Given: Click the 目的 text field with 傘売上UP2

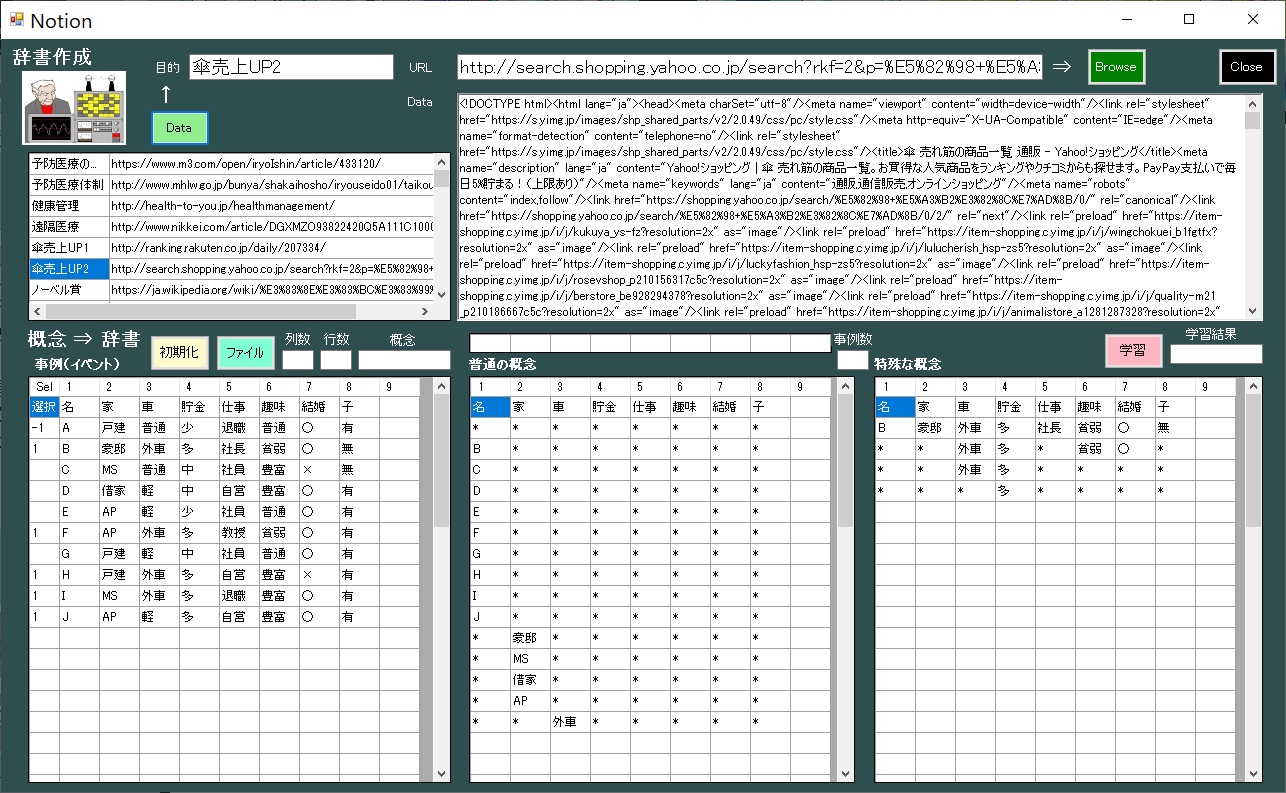Looking at the screenshot, I should click(x=291, y=67).
